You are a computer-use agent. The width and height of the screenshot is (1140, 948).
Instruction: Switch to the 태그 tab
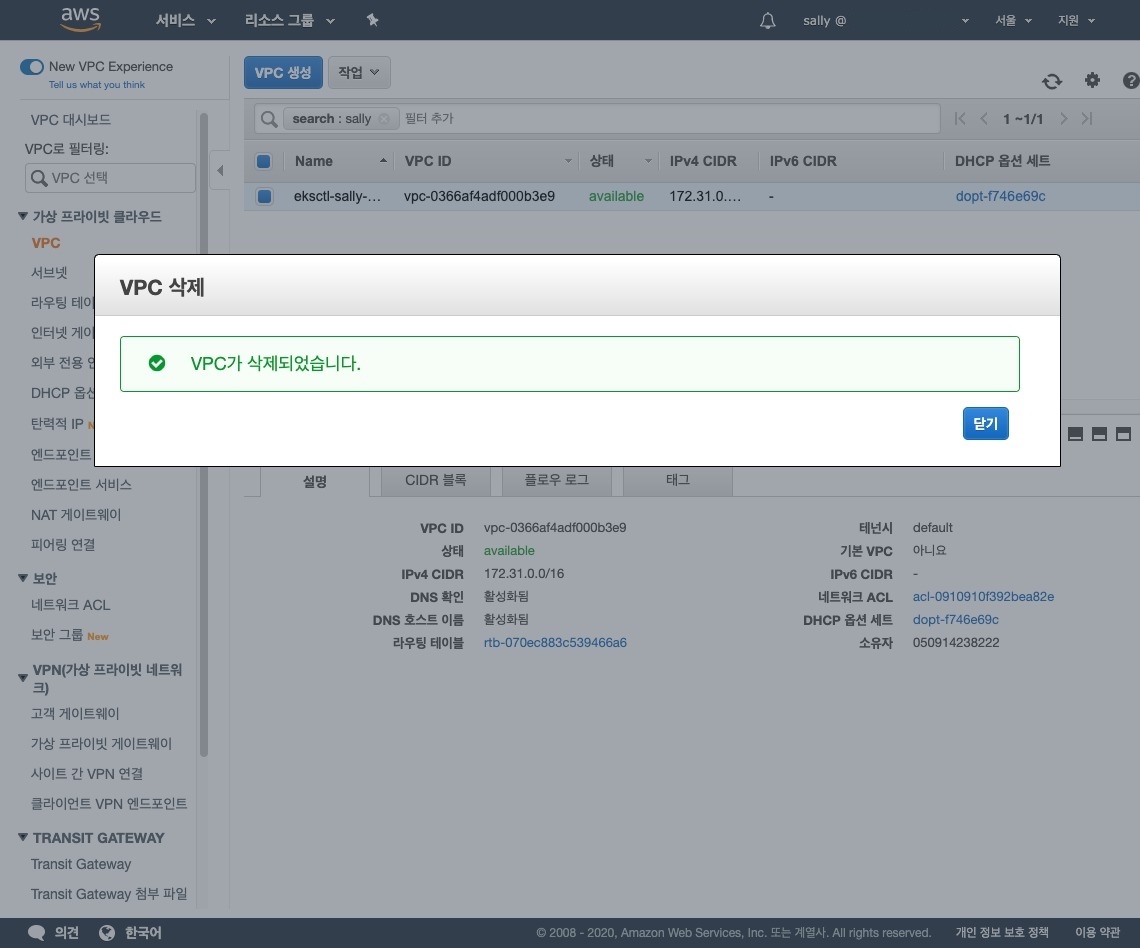[678, 480]
